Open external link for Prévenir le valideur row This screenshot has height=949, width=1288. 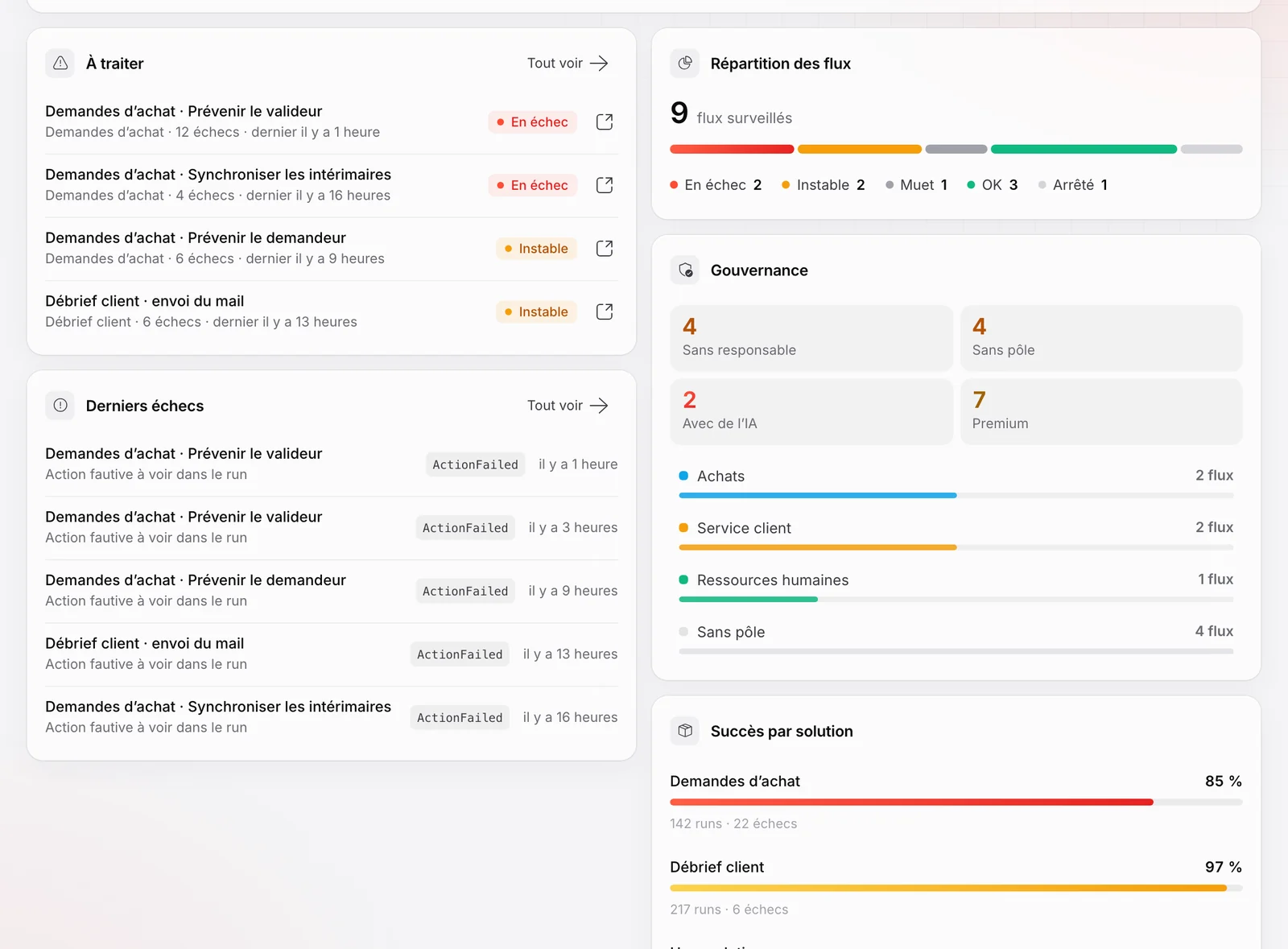point(605,122)
